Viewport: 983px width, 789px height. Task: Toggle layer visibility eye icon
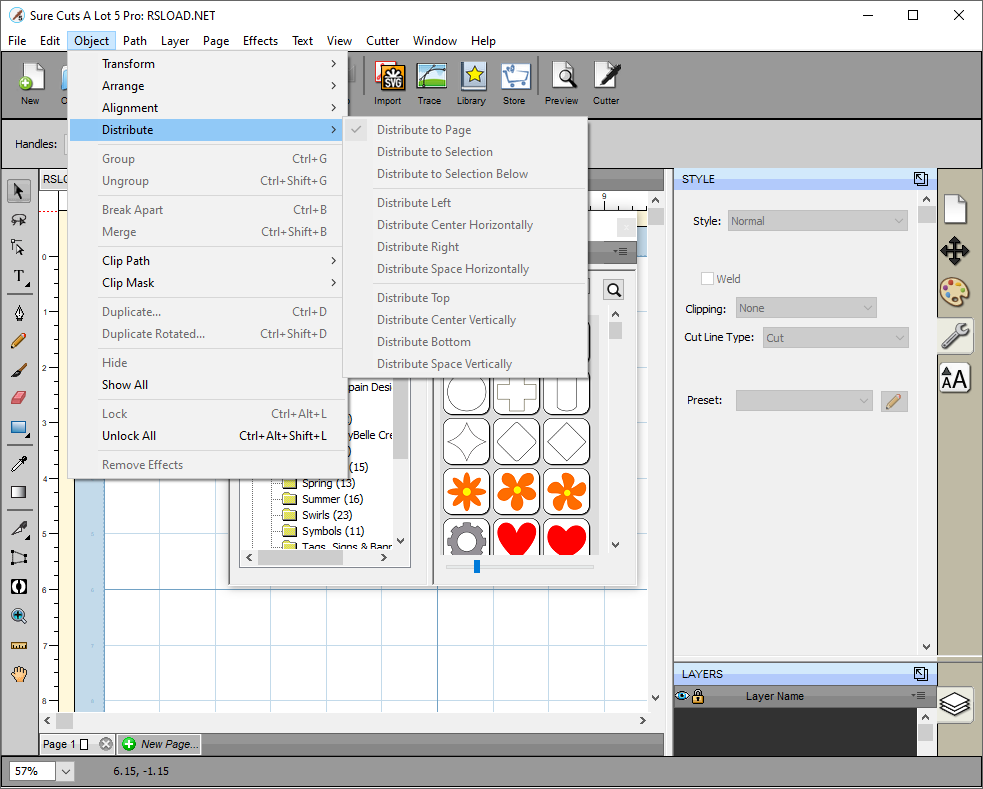pos(682,696)
